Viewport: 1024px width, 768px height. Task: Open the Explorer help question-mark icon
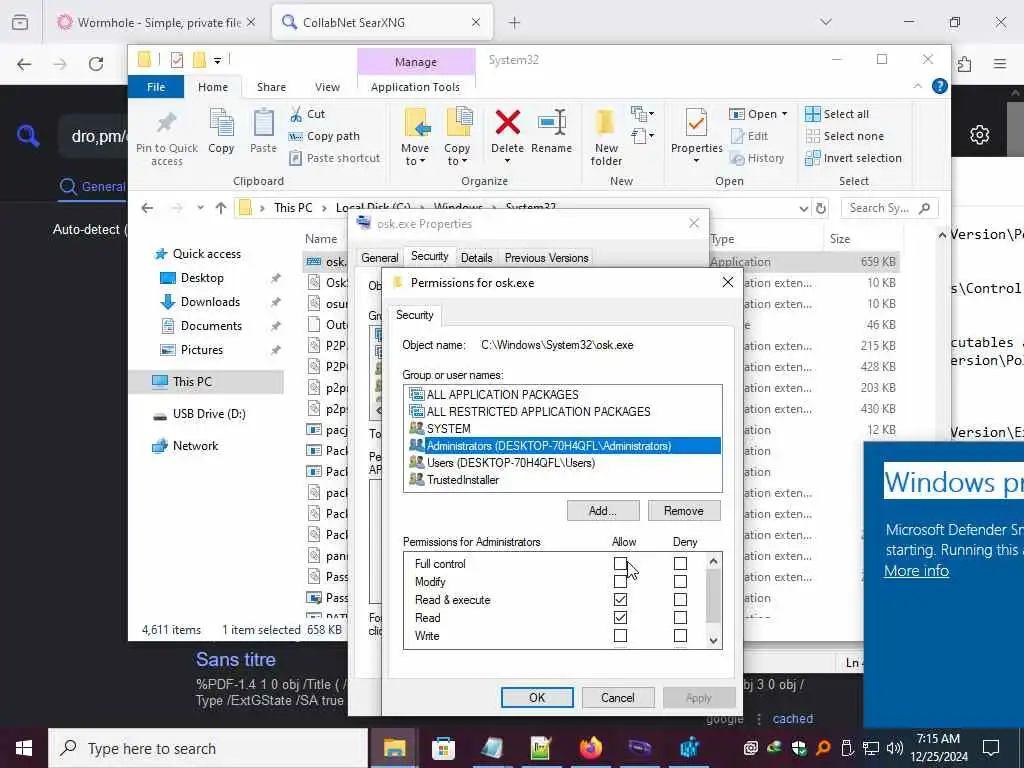[940, 86]
